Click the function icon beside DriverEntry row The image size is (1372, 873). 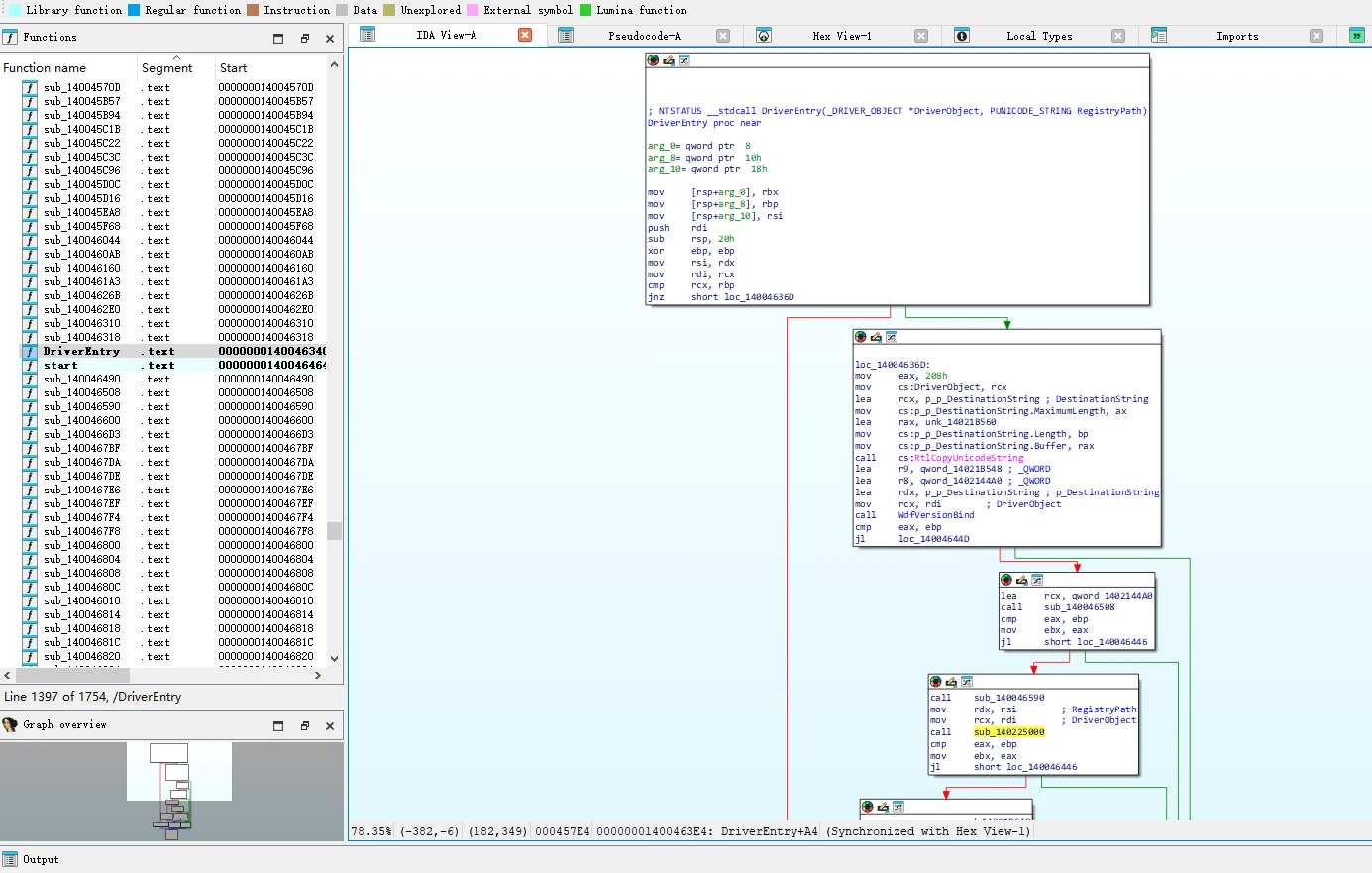coord(30,351)
